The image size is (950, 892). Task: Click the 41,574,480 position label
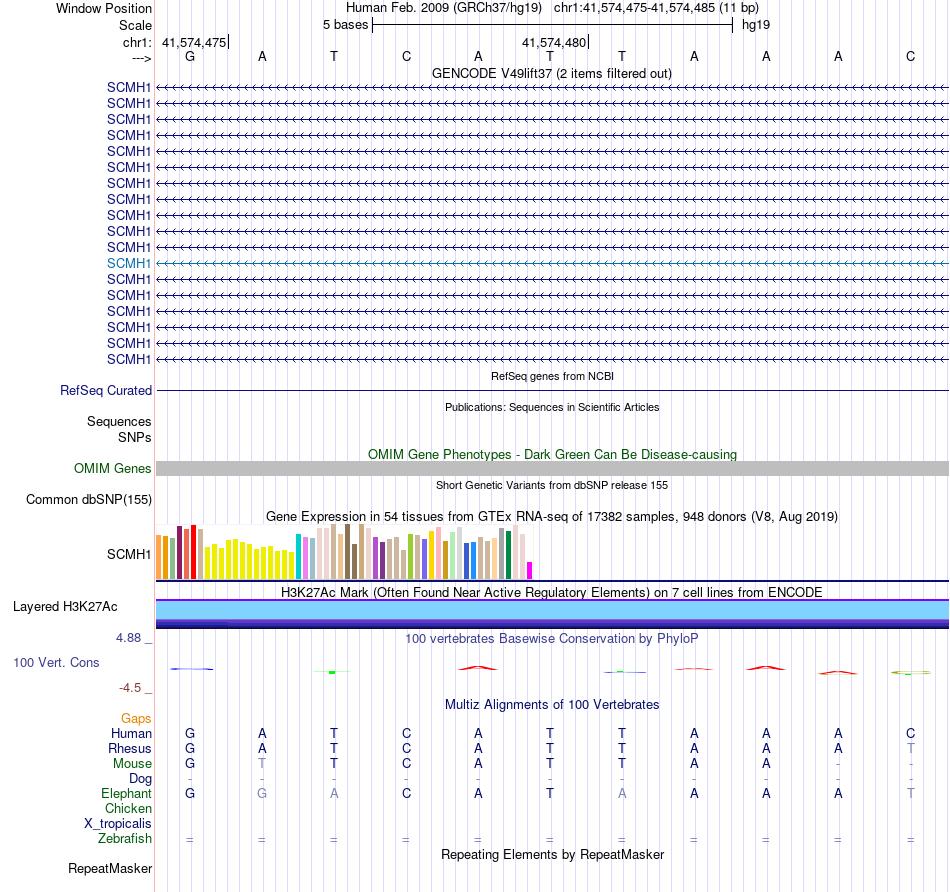pyautogui.click(x=554, y=42)
